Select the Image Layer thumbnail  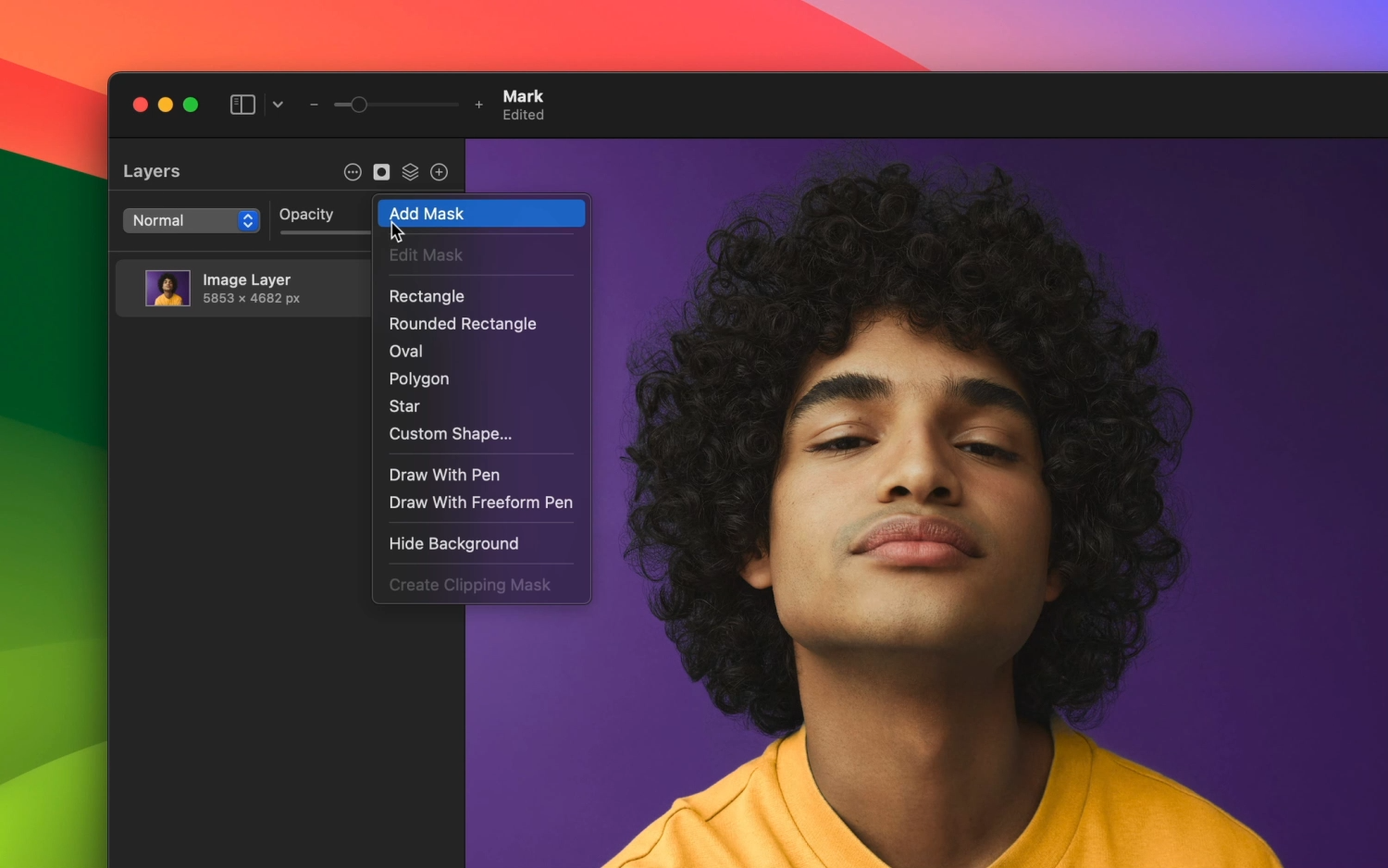coord(167,288)
